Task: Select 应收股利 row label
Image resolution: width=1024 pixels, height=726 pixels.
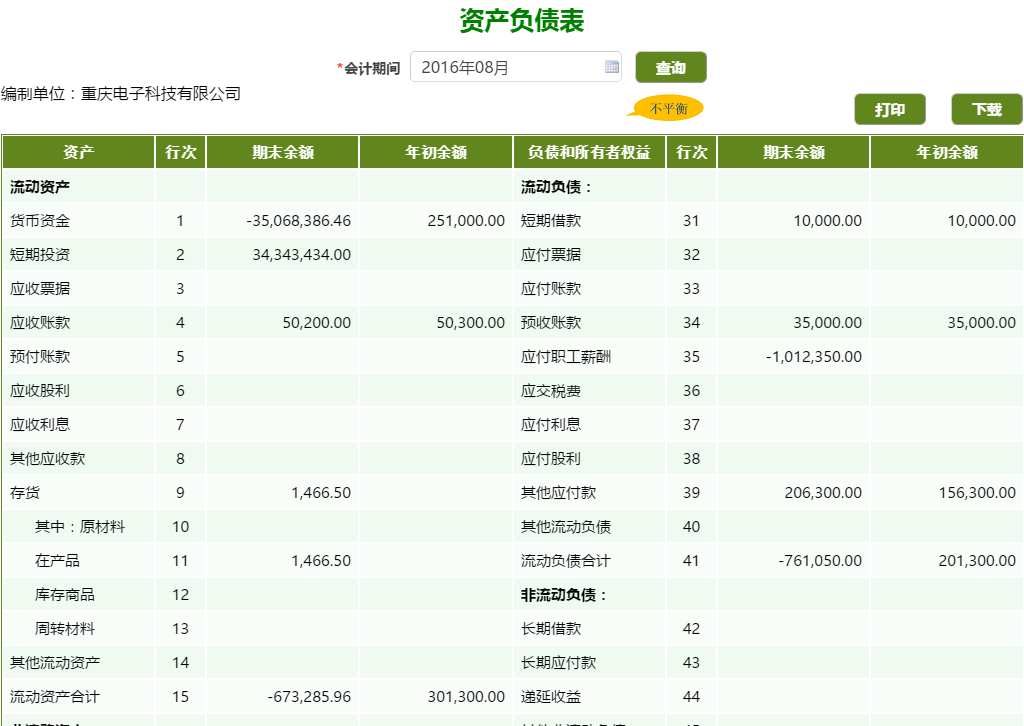Action: [40, 390]
